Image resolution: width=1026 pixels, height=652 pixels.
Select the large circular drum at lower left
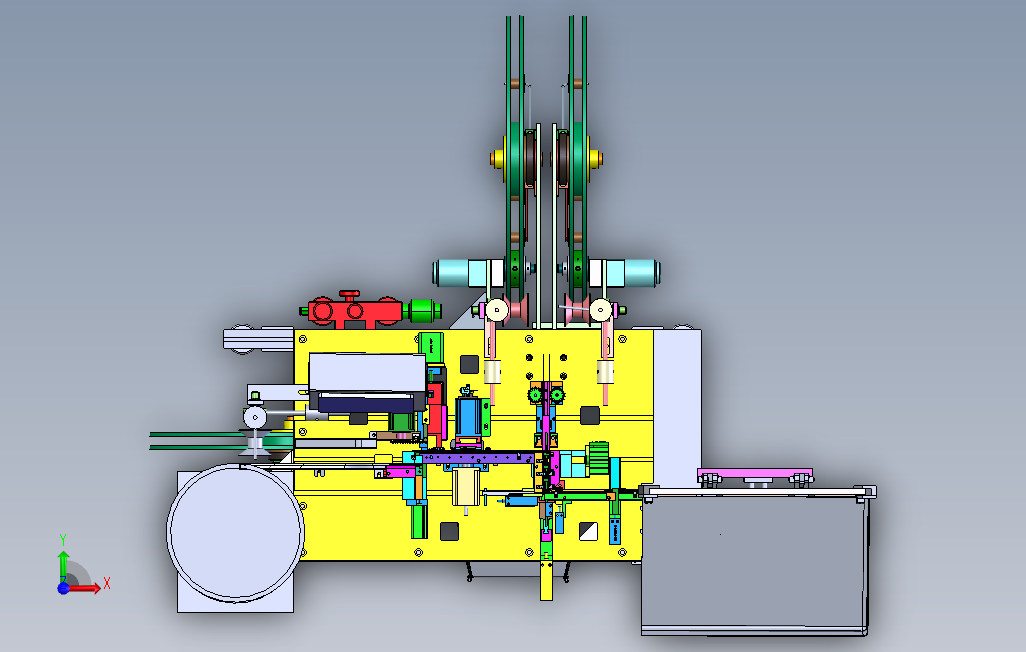pyautogui.click(x=235, y=533)
